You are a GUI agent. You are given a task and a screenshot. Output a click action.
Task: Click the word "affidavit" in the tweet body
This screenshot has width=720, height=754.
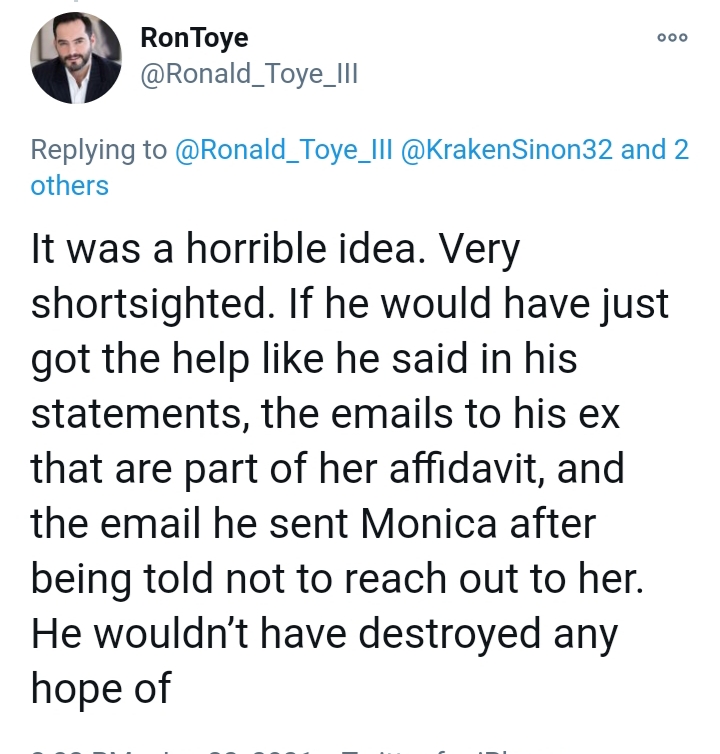pyautogui.click(x=467, y=469)
